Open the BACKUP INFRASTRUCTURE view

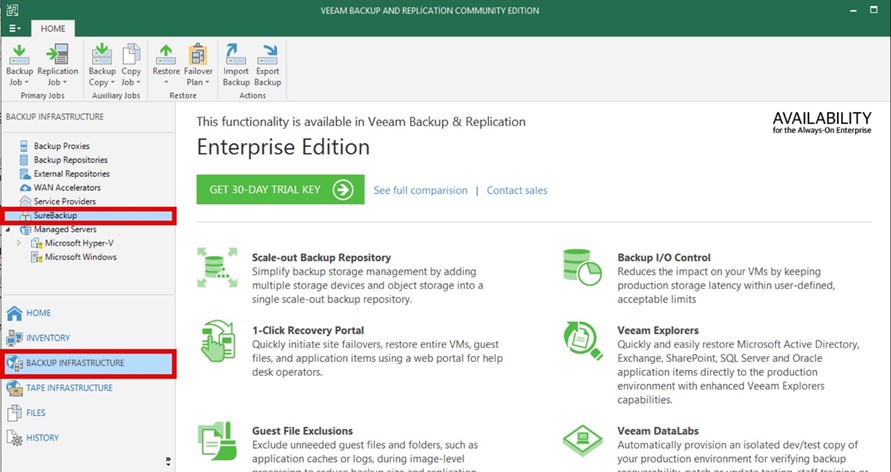[x=88, y=363]
